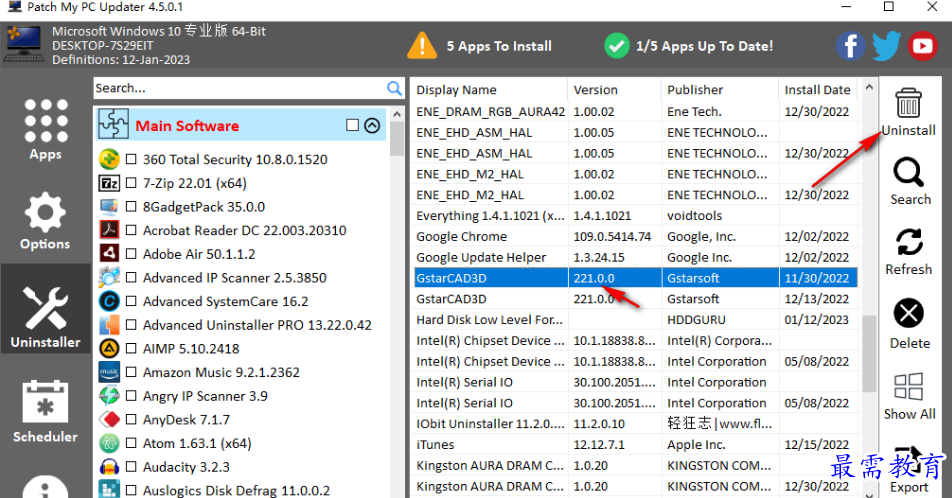Open the Twitter bird icon
This screenshot has width=952, height=498.
tap(886, 46)
